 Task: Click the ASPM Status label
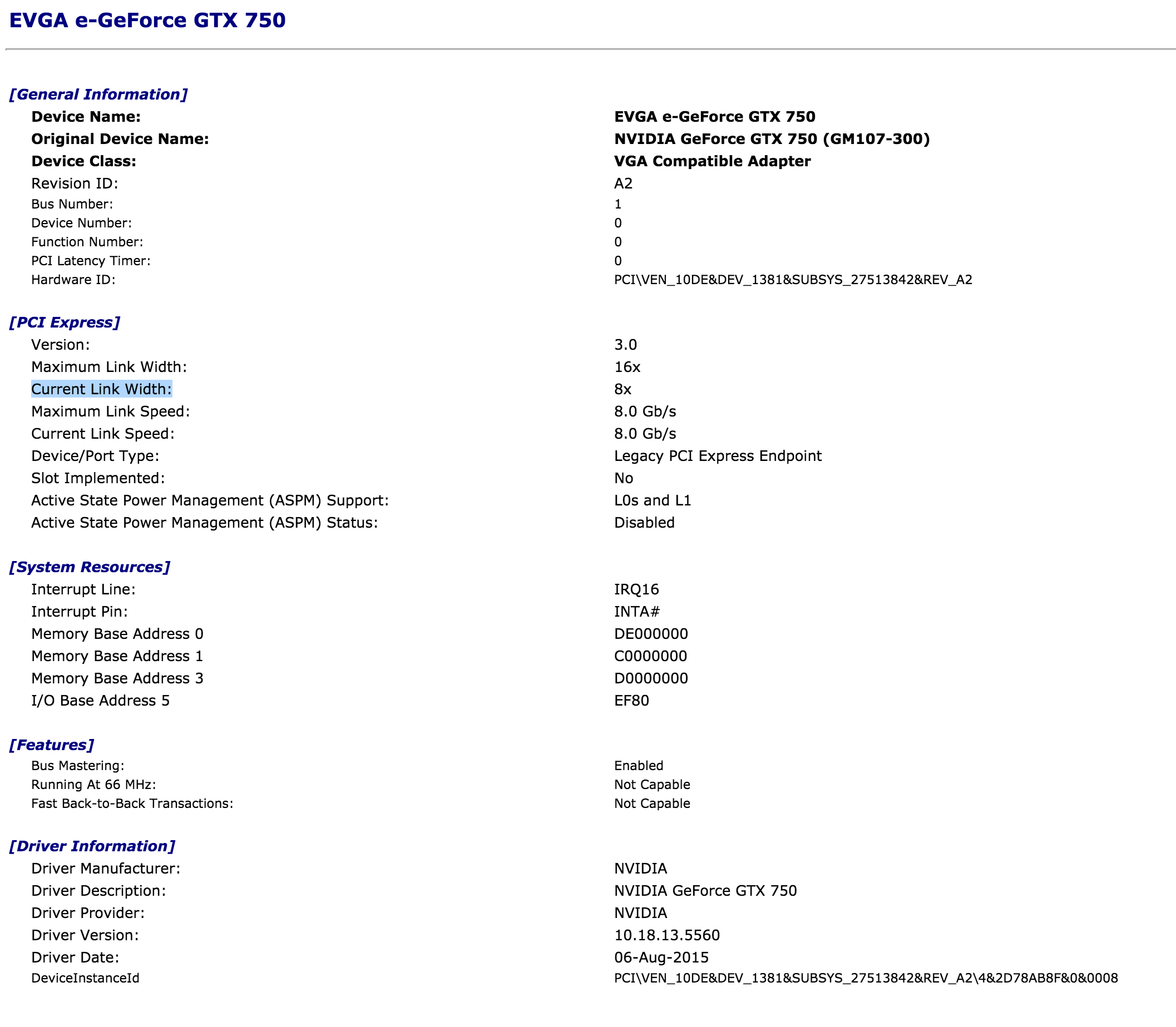(x=205, y=523)
